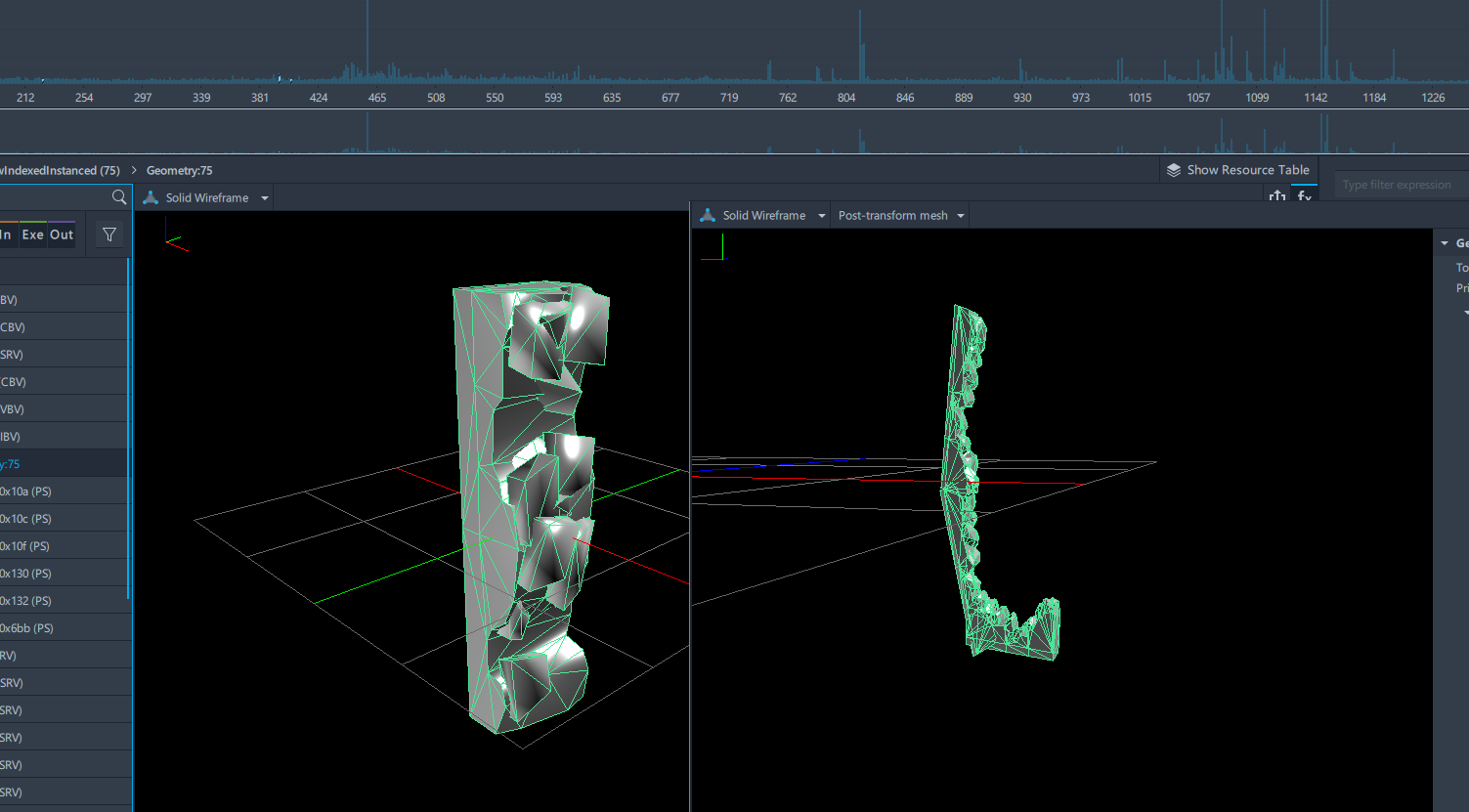Click the DrawIndexedInstanced (75) breadcrumb
The width and height of the screenshot is (1469, 812).
[x=61, y=170]
